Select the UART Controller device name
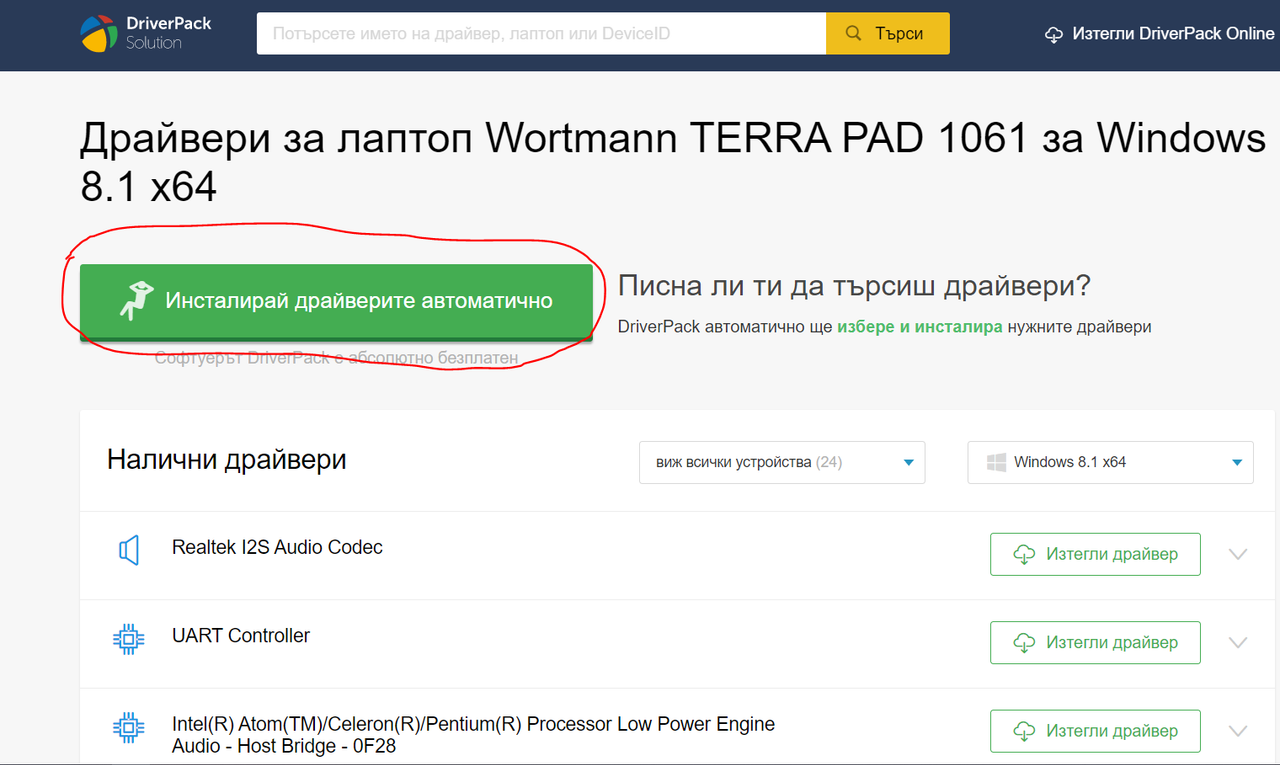The width and height of the screenshot is (1280, 765). coord(241,635)
